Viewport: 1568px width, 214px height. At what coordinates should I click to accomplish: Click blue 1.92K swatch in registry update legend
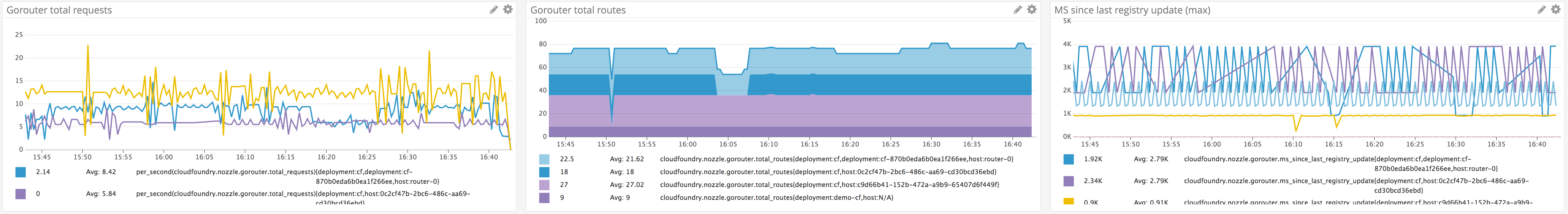[1069, 159]
